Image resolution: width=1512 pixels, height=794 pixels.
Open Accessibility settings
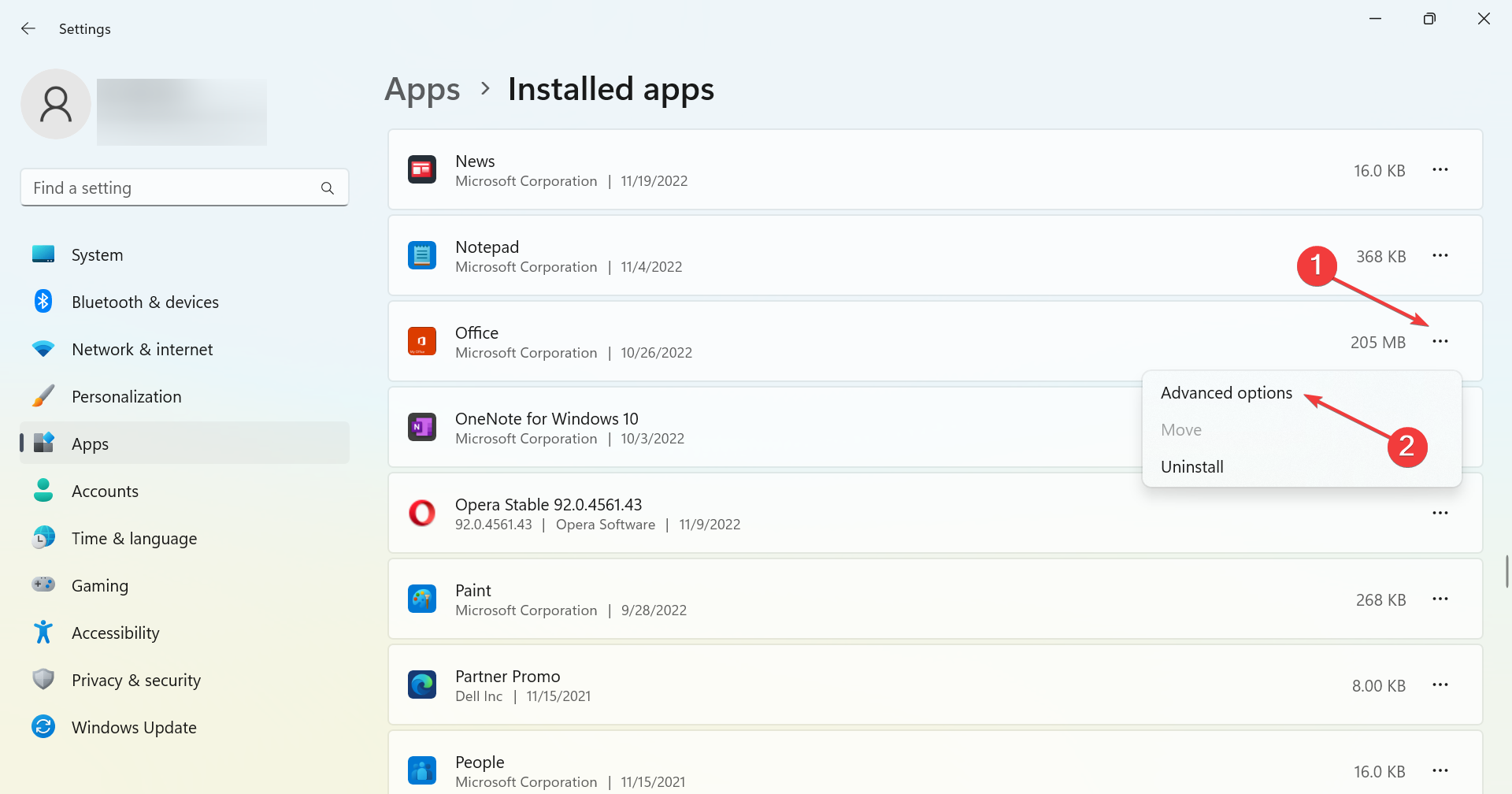[x=184, y=633]
